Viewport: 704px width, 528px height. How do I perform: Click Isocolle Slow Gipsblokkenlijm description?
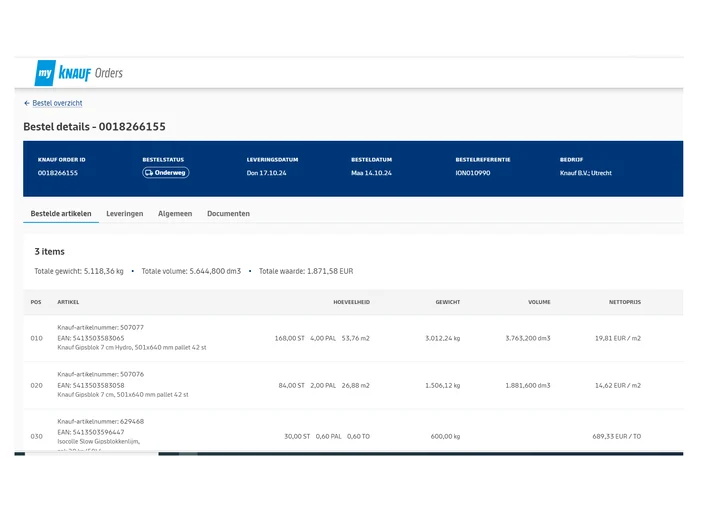[x=98, y=442]
